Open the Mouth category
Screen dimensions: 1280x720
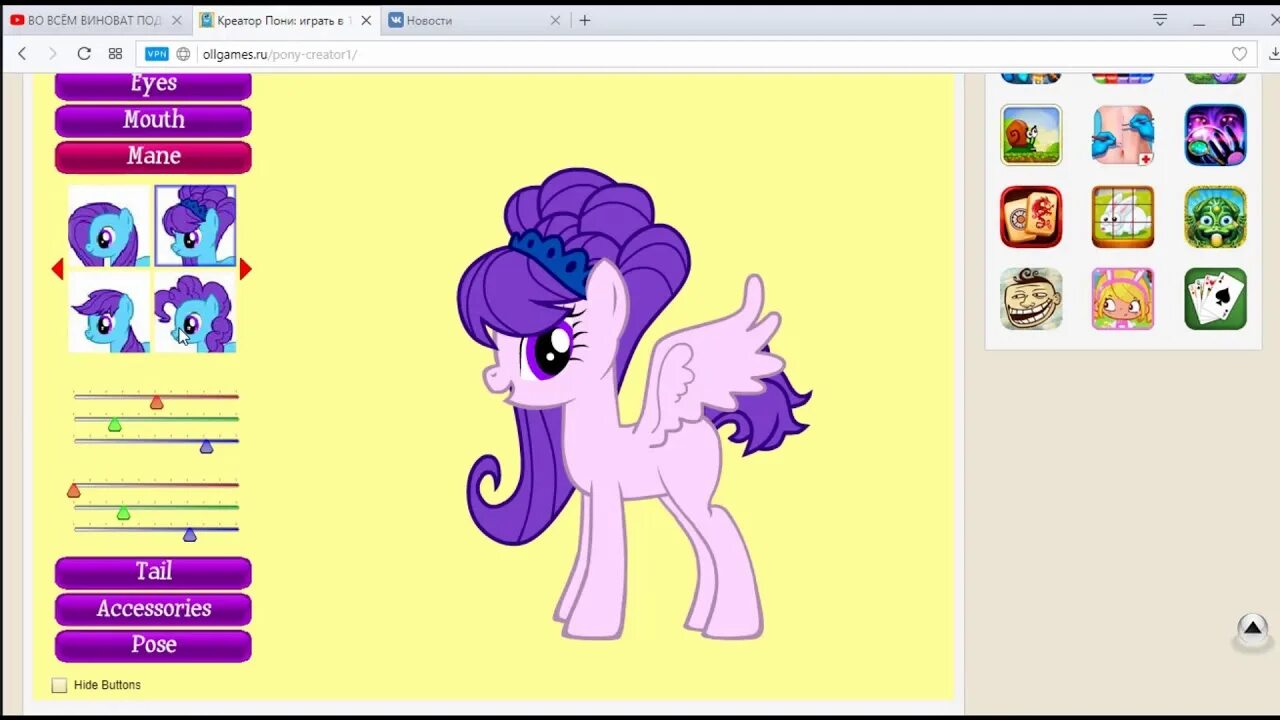pyautogui.click(x=153, y=120)
